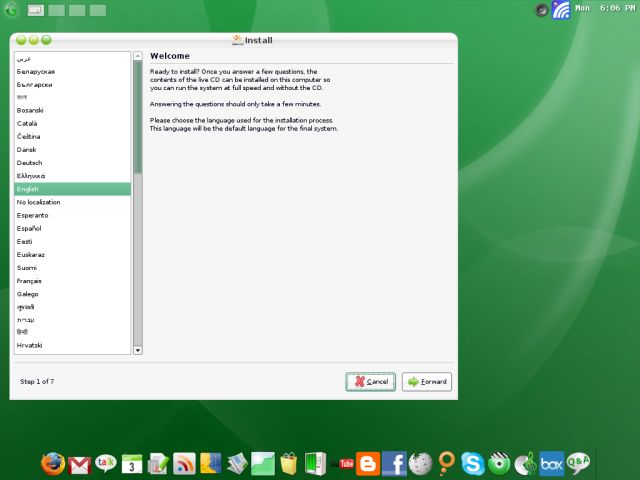Screen dimensions: 640x480
Task: Open the orange RSS feed reader icon
Action: click(184, 464)
